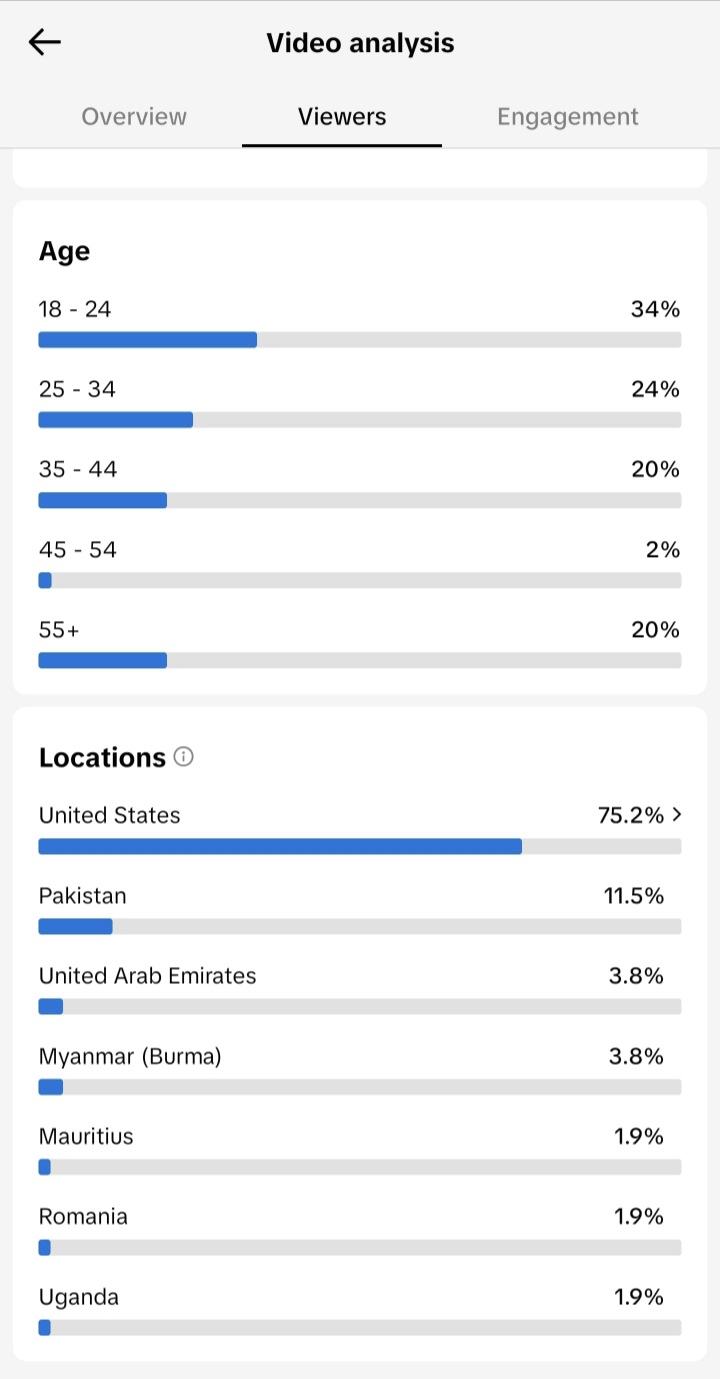Select the Viewers tab
Image resolution: width=720 pixels, height=1379 pixels.
(x=342, y=117)
